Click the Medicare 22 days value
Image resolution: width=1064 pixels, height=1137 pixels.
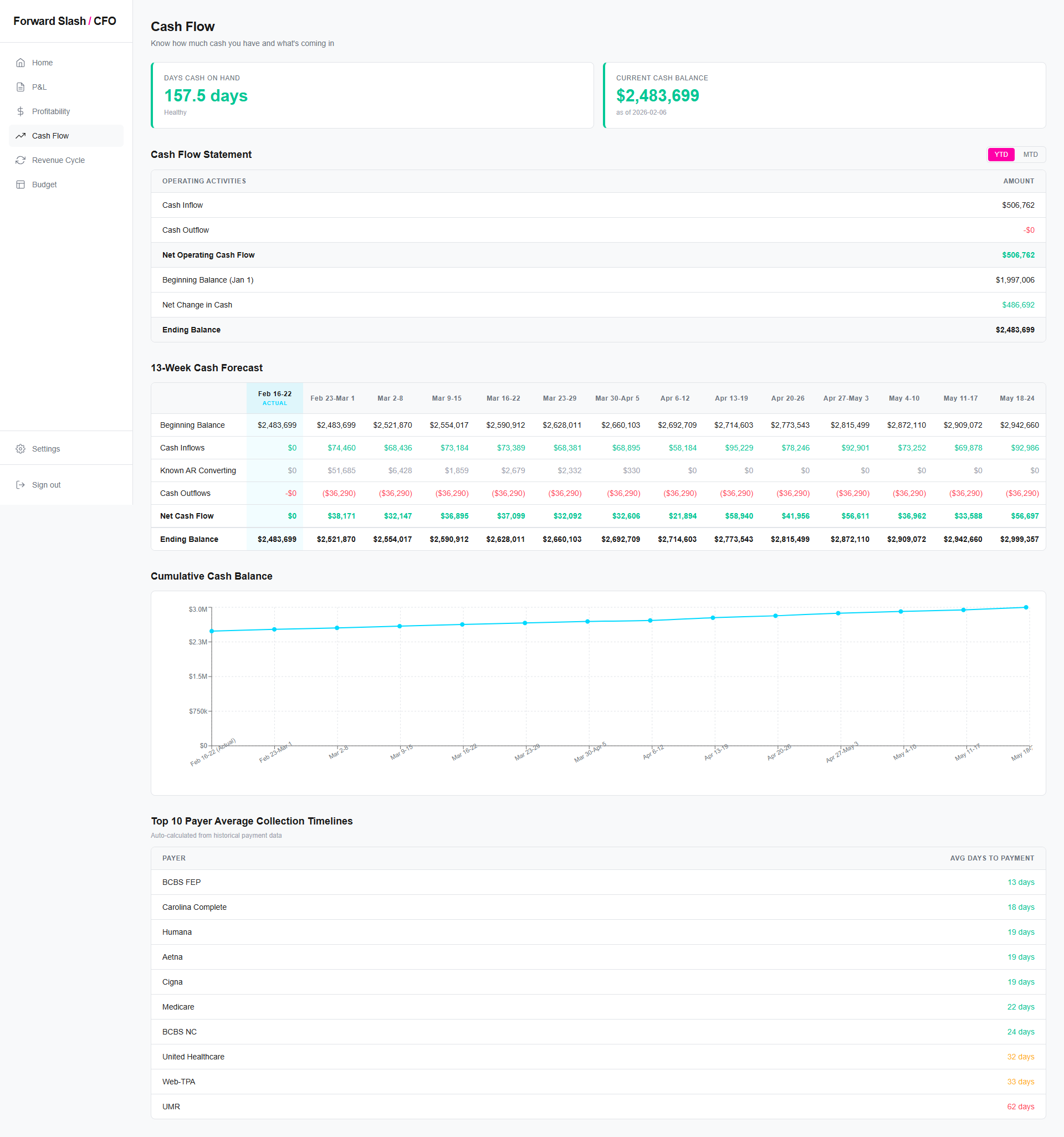[1021, 1007]
